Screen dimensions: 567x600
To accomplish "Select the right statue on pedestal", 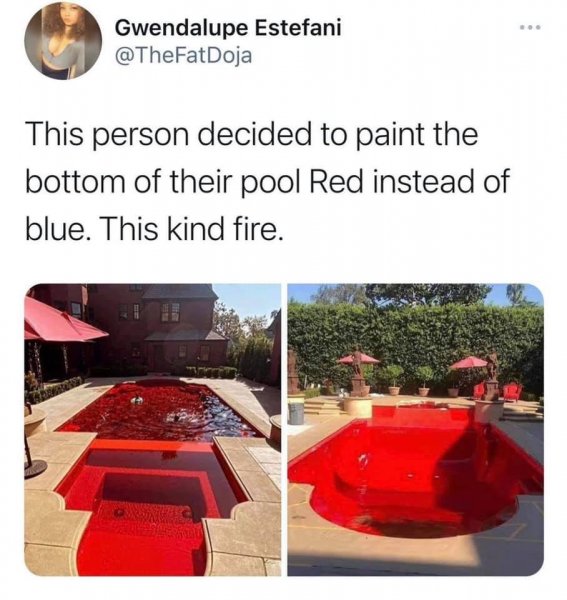I will [491, 377].
